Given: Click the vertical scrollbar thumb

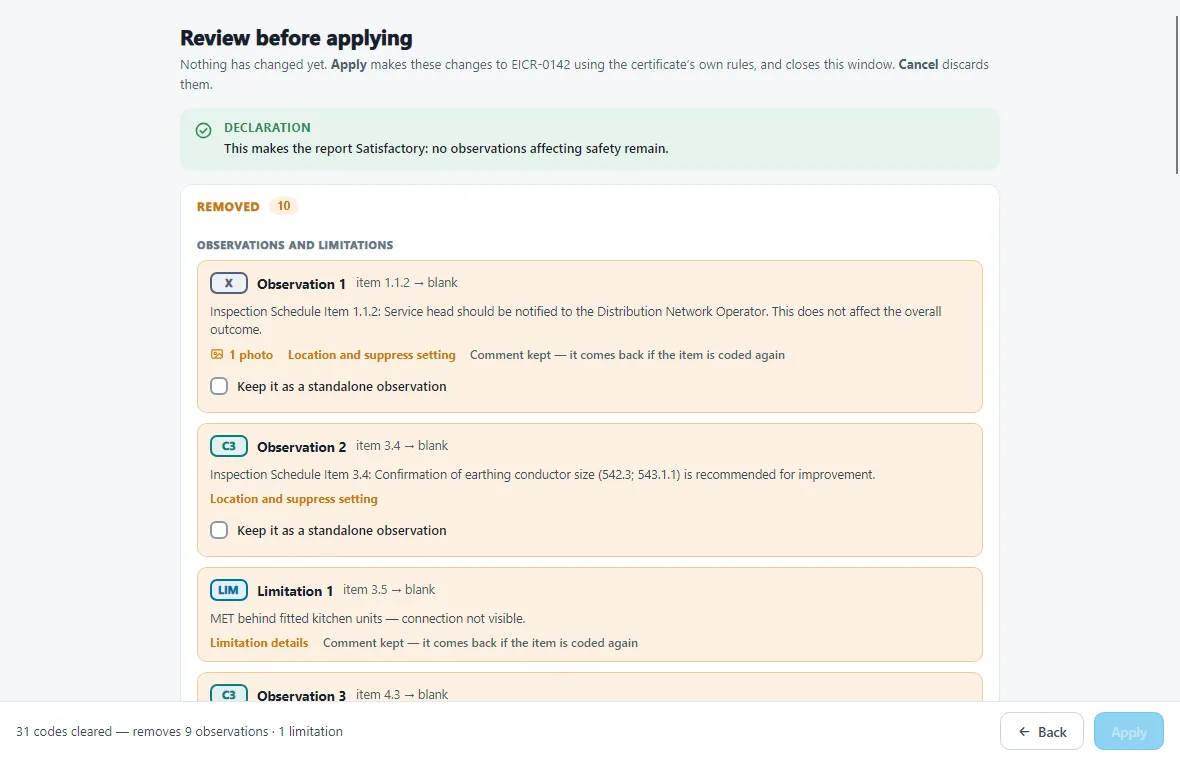Looking at the screenshot, I should [1176, 94].
